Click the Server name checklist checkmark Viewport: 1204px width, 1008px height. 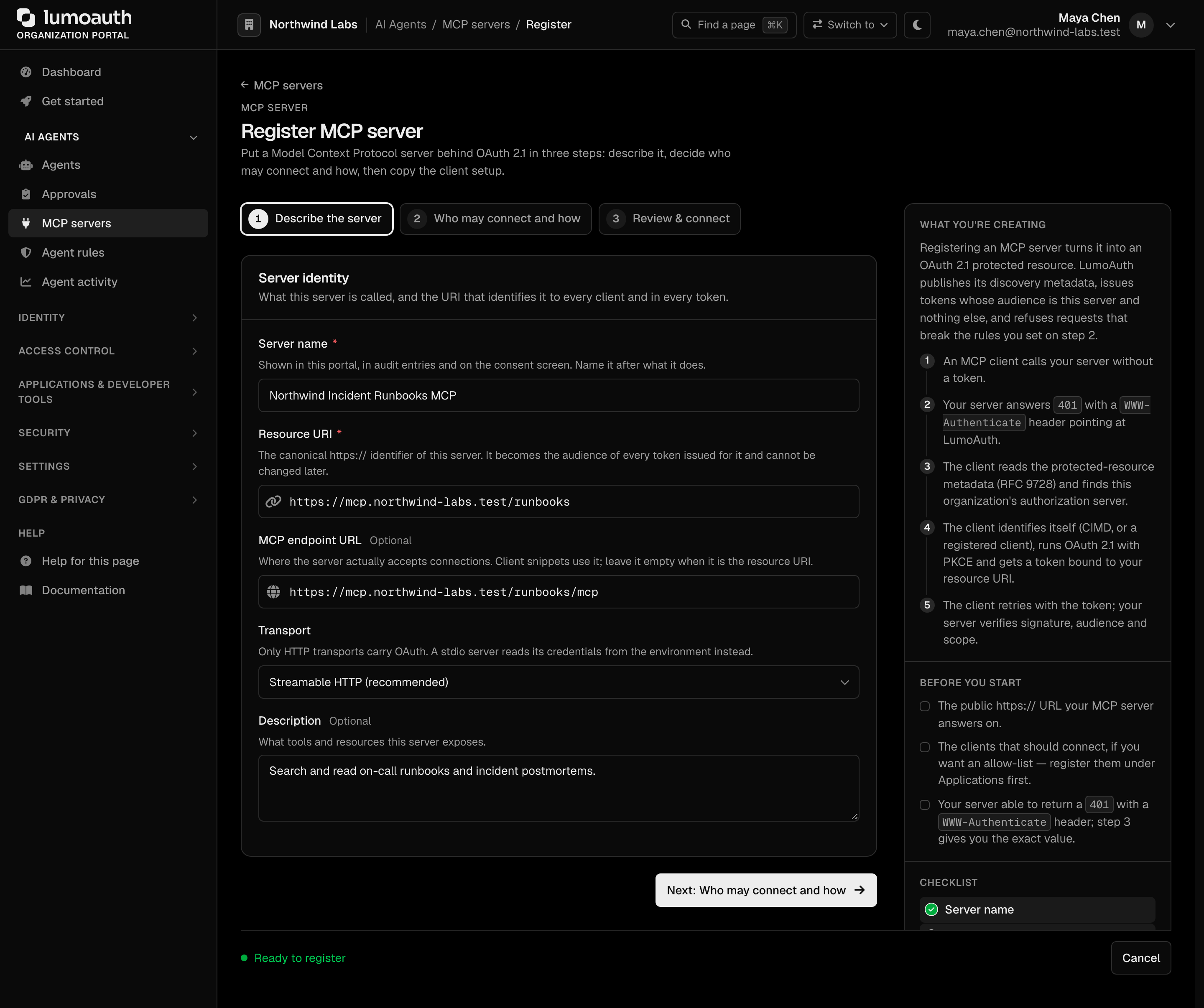point(932,909)
